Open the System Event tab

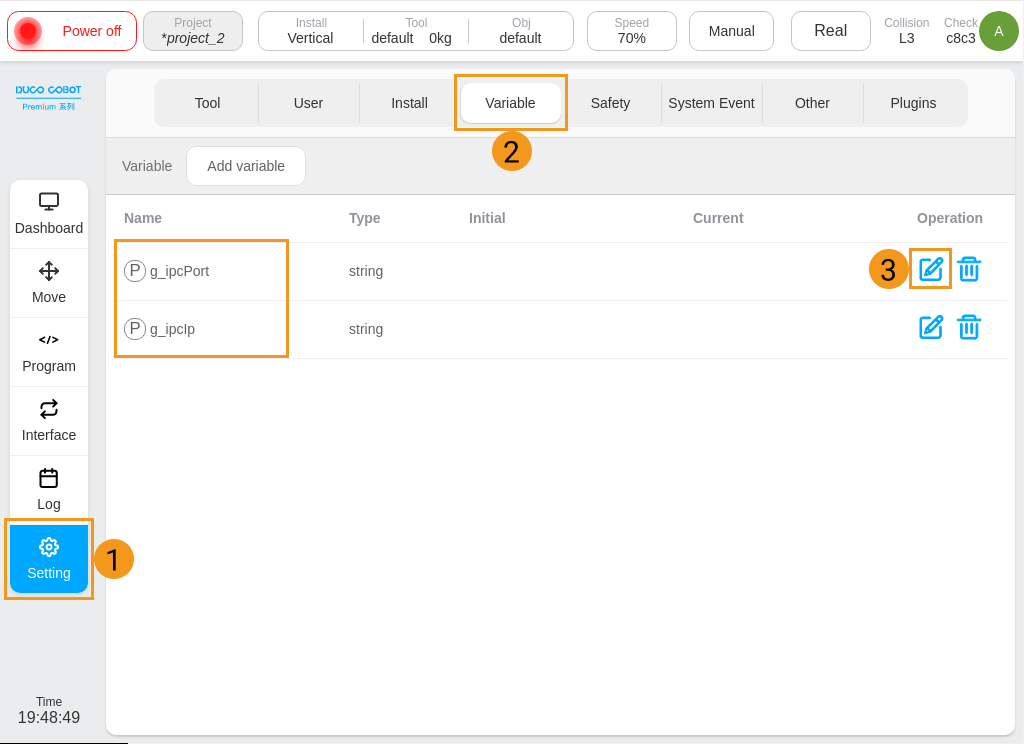click(711, 102)
